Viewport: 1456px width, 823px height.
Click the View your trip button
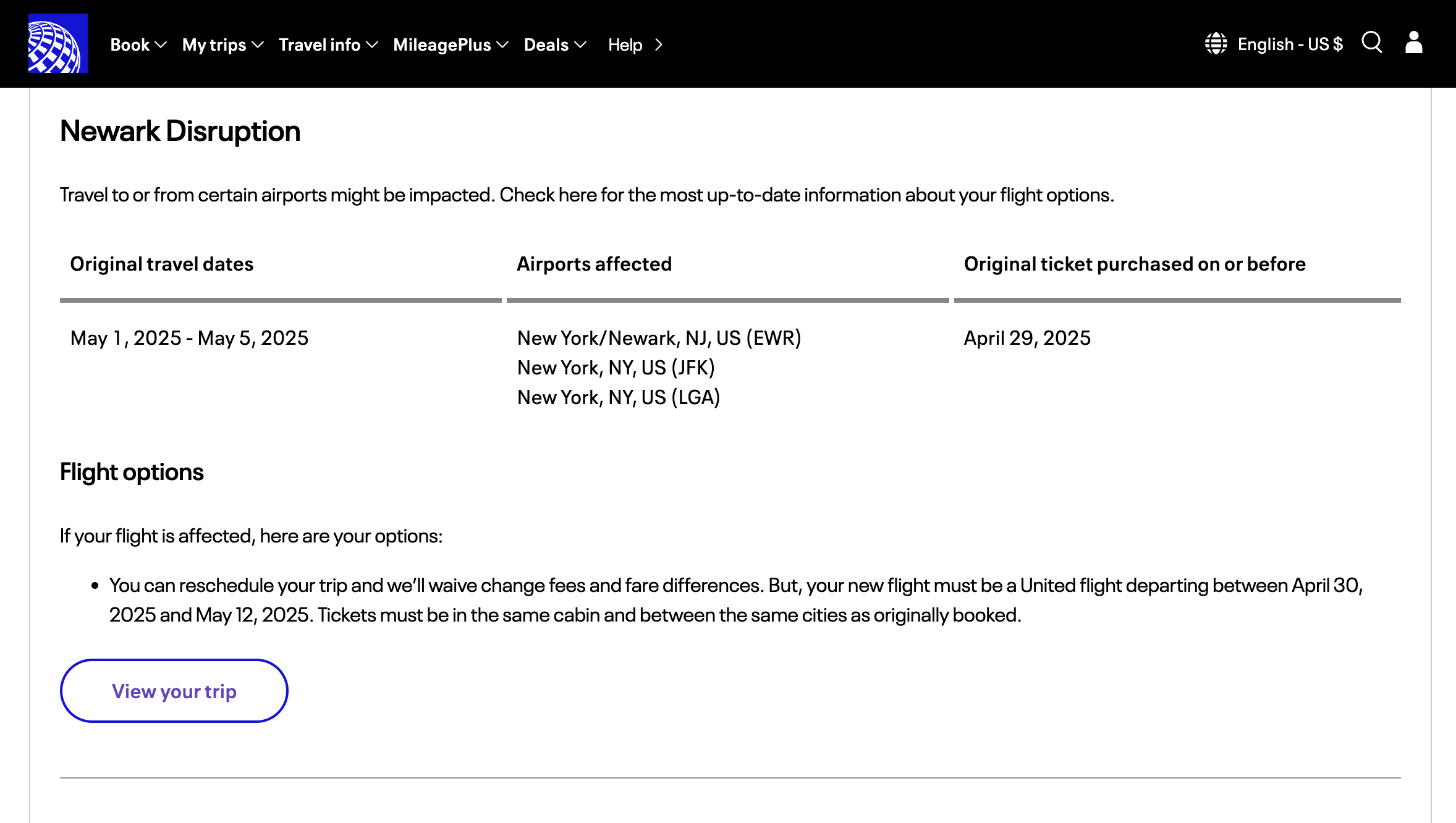tap(174, 691)
